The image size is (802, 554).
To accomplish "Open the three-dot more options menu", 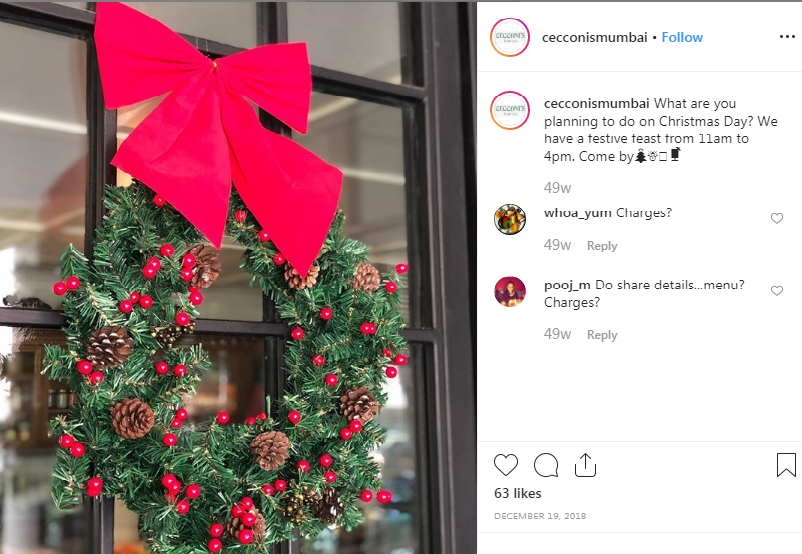I will [x=787, y=37].
